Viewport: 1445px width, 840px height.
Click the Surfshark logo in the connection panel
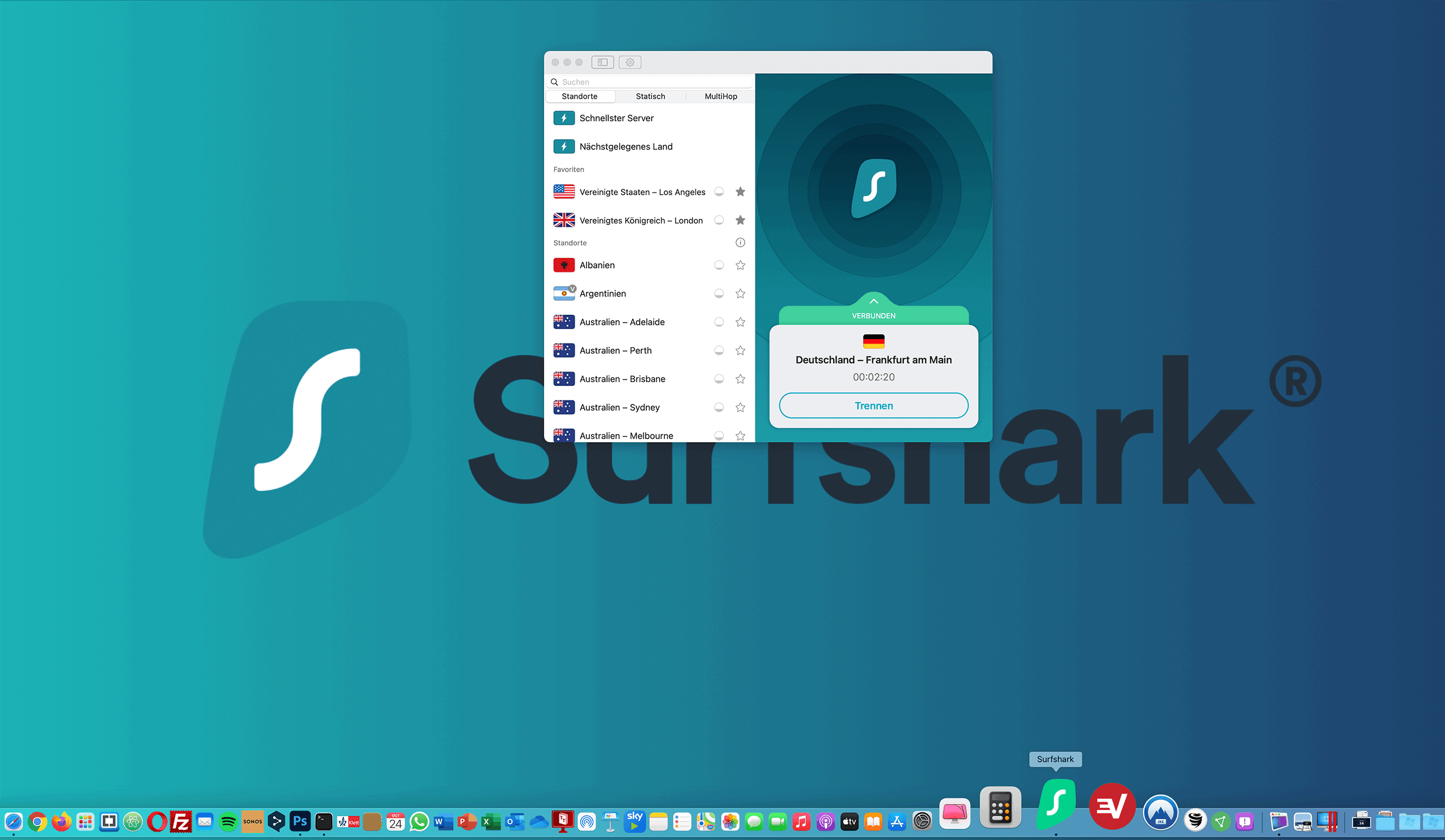click(x=873, y=188)
